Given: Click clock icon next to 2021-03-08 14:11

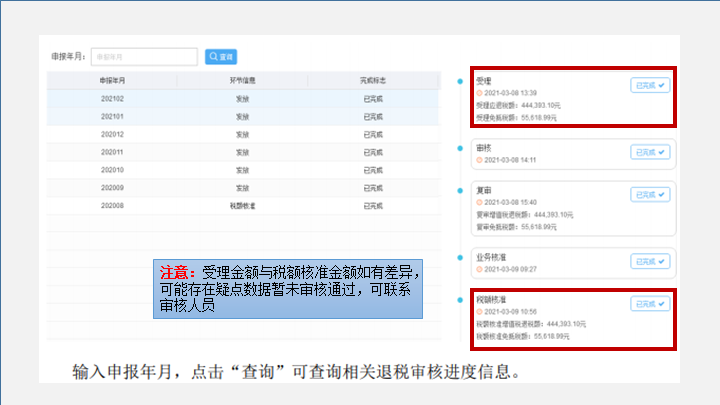Looking at the screenshot, I should click(x=479, y=160).
